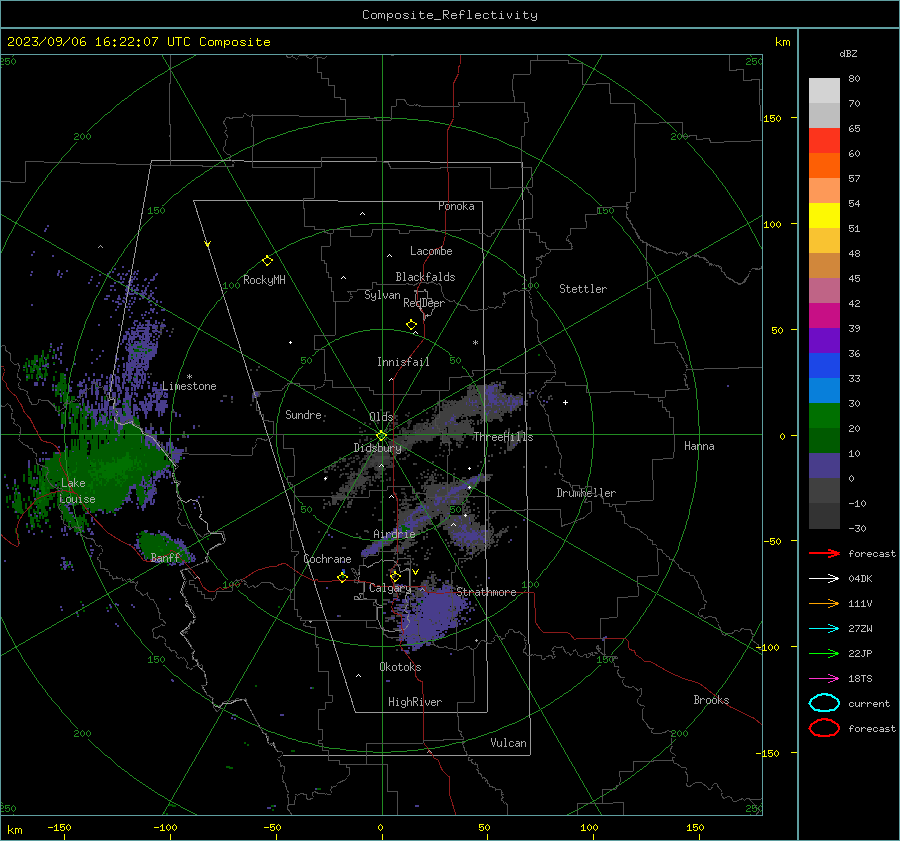The width and height of the screenshot is (900, 841).
Task: Click the Lacombe label
Action: 431,251
